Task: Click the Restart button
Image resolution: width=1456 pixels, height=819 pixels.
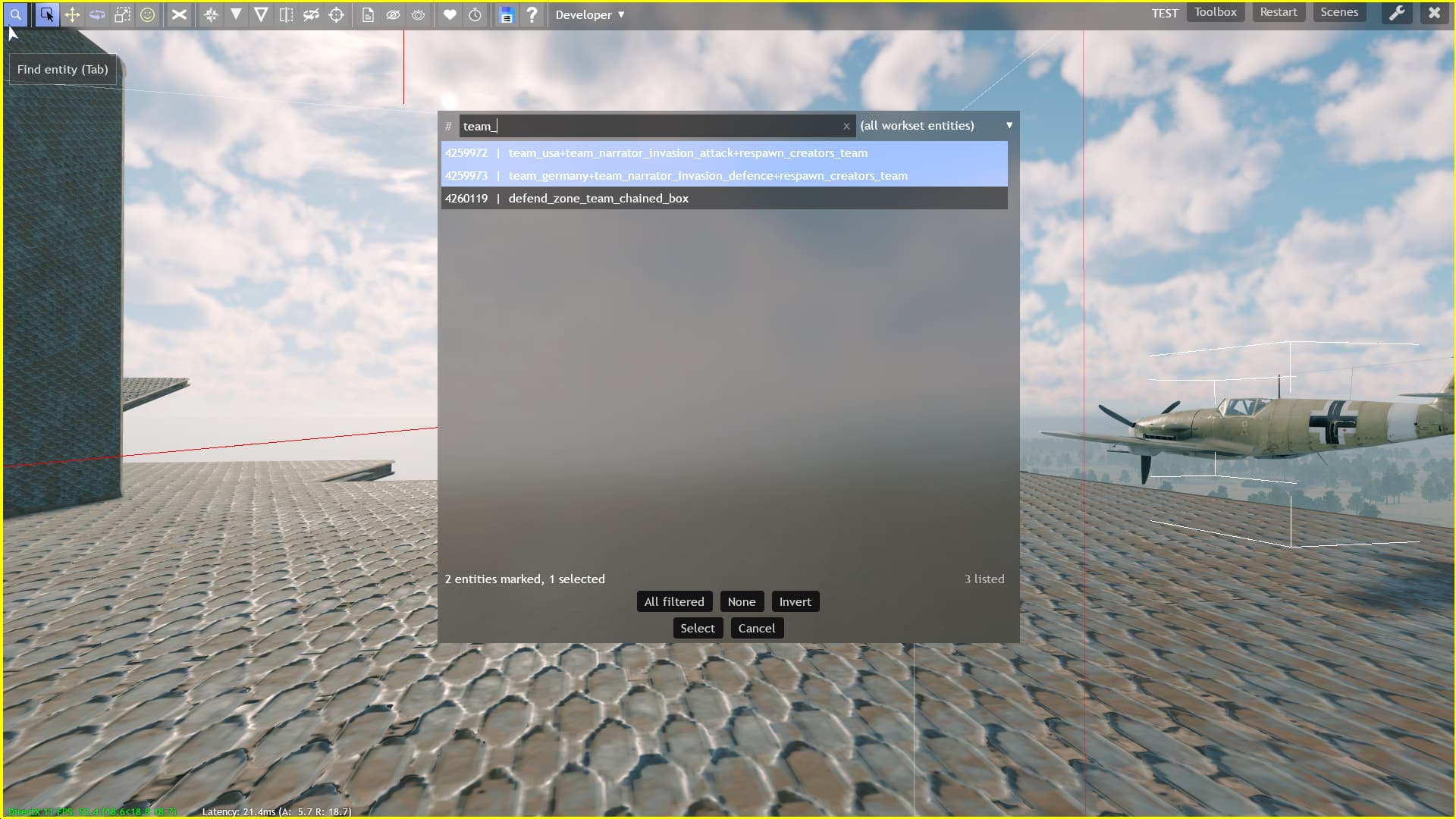Action: [x=1278, y=12]
